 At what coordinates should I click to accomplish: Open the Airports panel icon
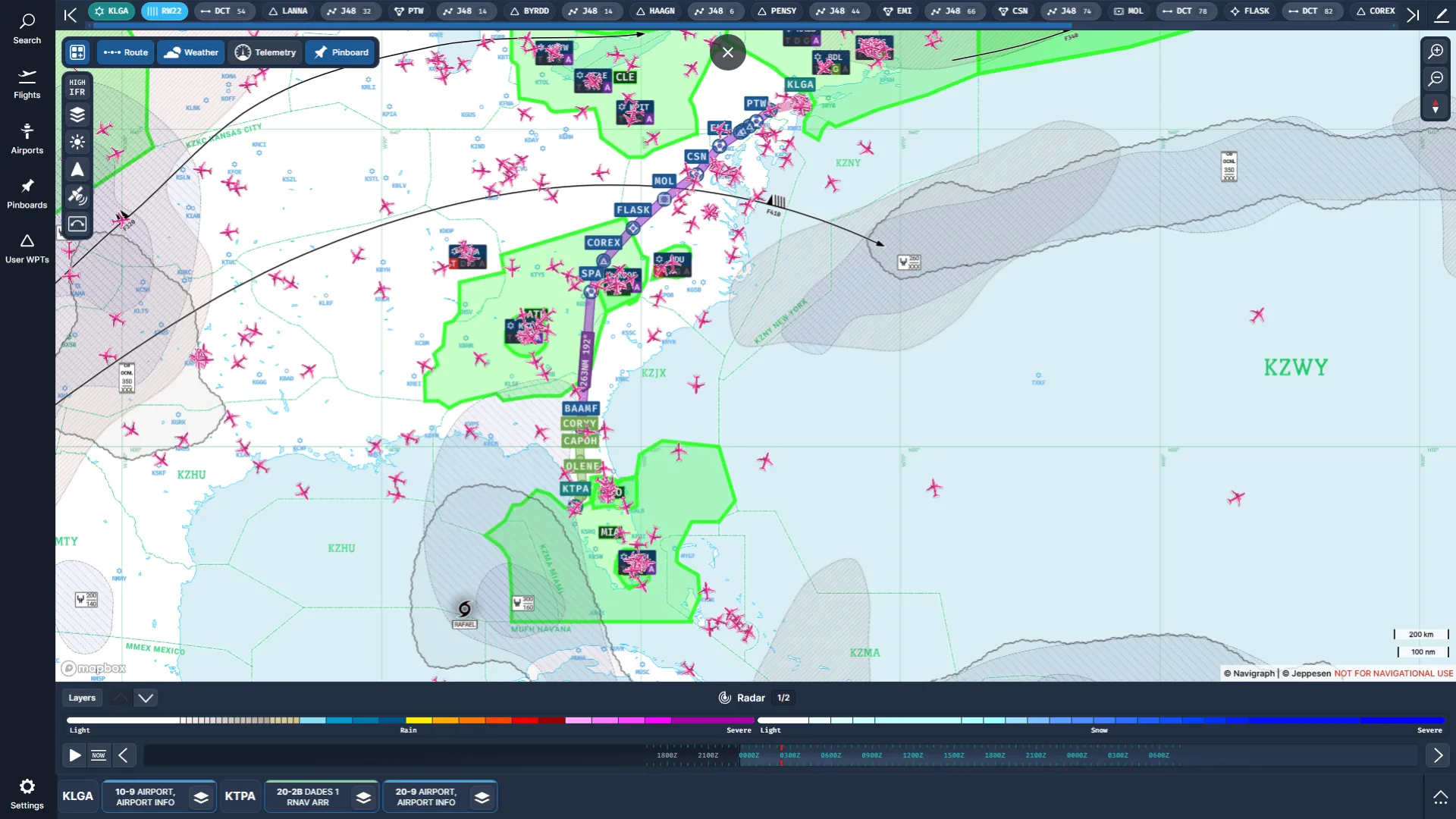[27, 138]
